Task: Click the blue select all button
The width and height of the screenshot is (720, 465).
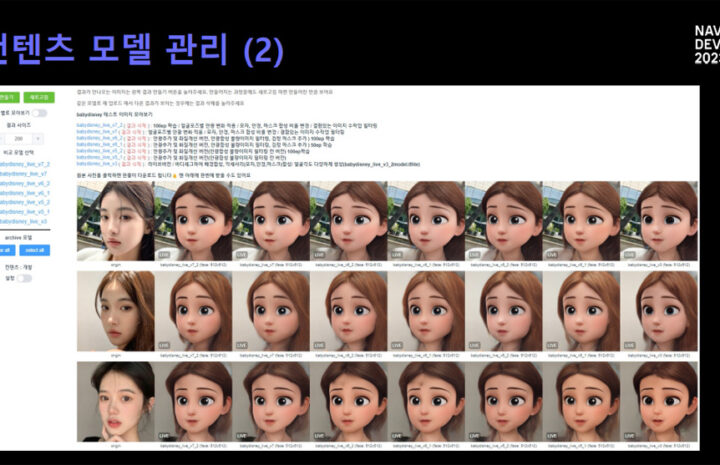Action: [35, 250]
